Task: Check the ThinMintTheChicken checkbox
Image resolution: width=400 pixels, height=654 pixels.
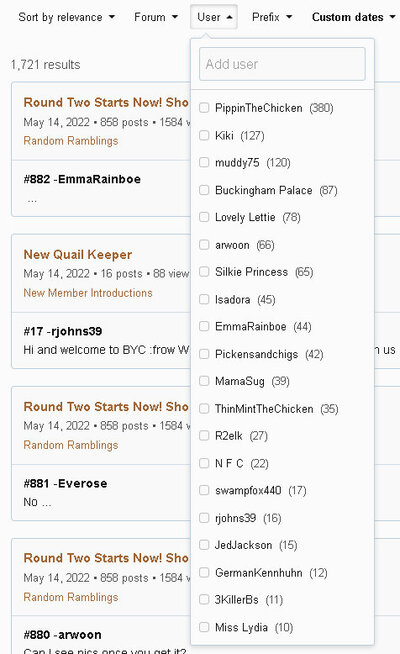Action: pyautogui.click(x=204, y=408)
